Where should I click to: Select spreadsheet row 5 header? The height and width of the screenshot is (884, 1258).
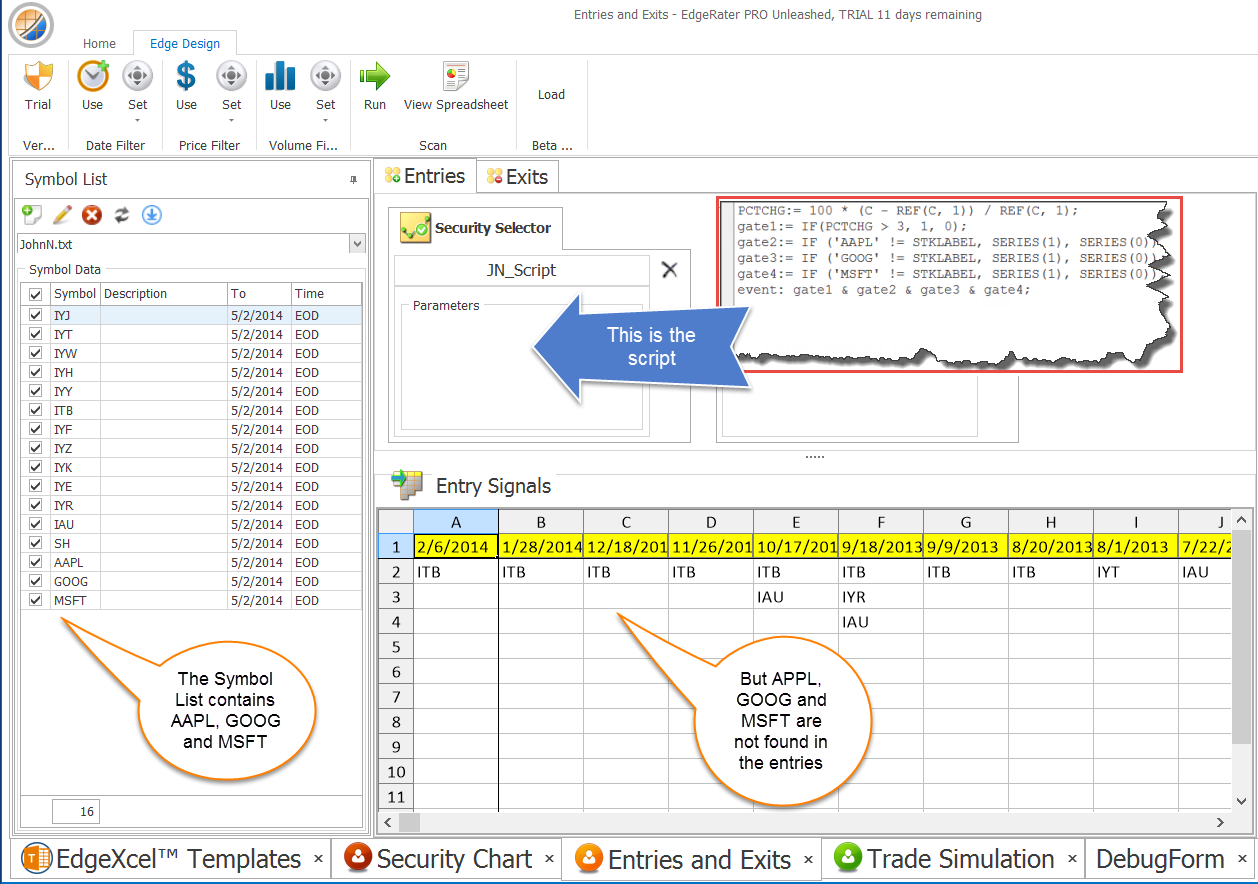[x=395, y=647]
